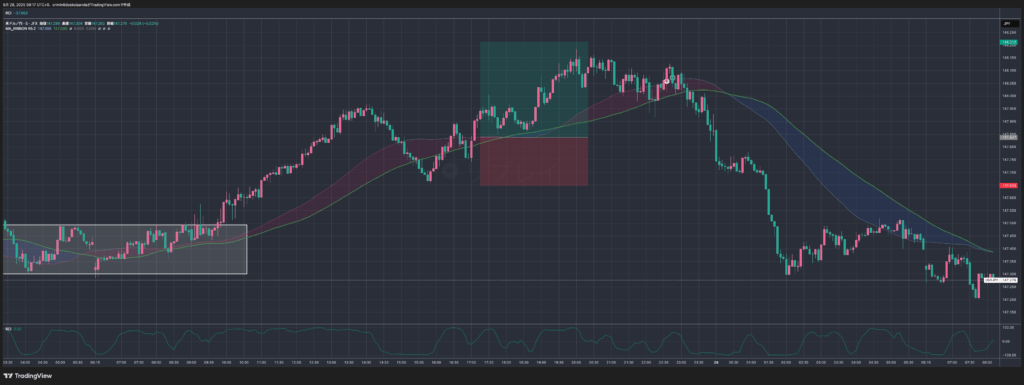Click the USDJPY current price tag
The height and width of the screenshot is (385, 1024).
coord(1001,279)
